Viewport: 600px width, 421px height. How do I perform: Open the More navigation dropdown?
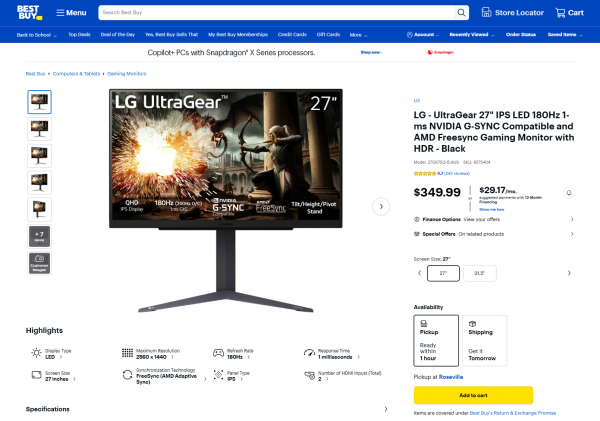[x=358, y=35]
